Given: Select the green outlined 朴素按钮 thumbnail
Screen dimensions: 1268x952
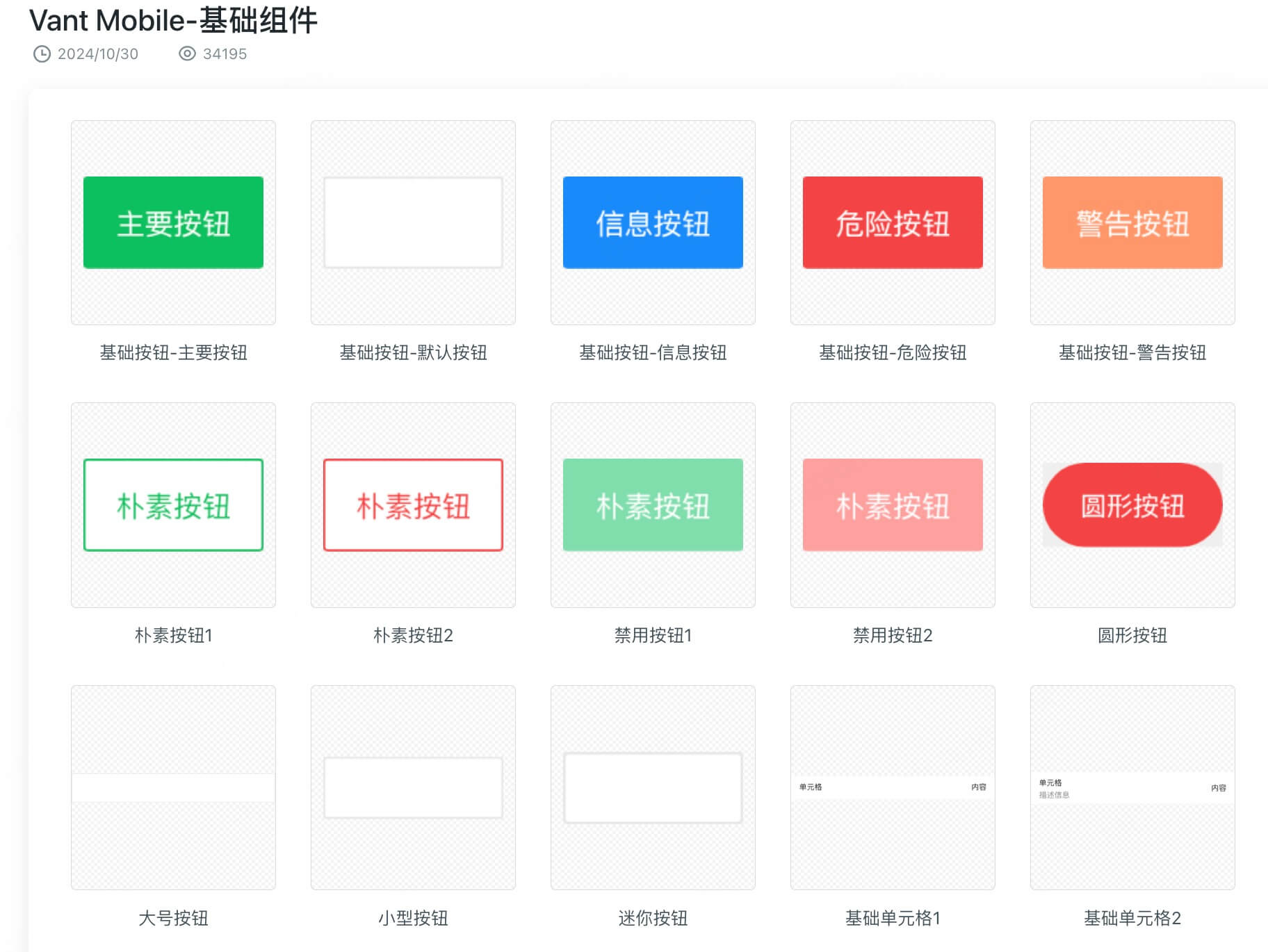Looking at the screenshot, I should pos(173,505).
